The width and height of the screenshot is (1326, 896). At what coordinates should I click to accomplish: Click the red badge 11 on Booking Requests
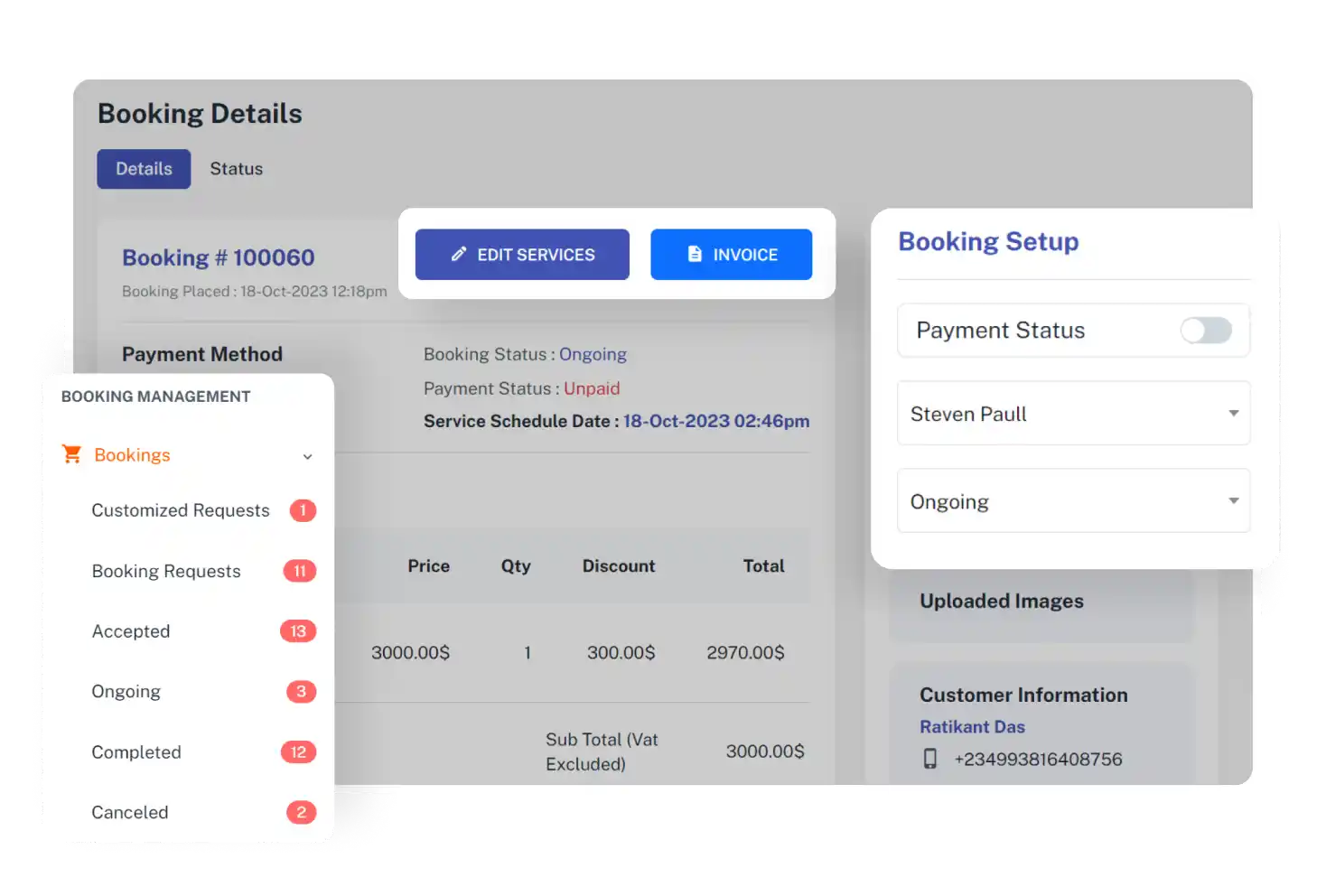pos(300,571)
